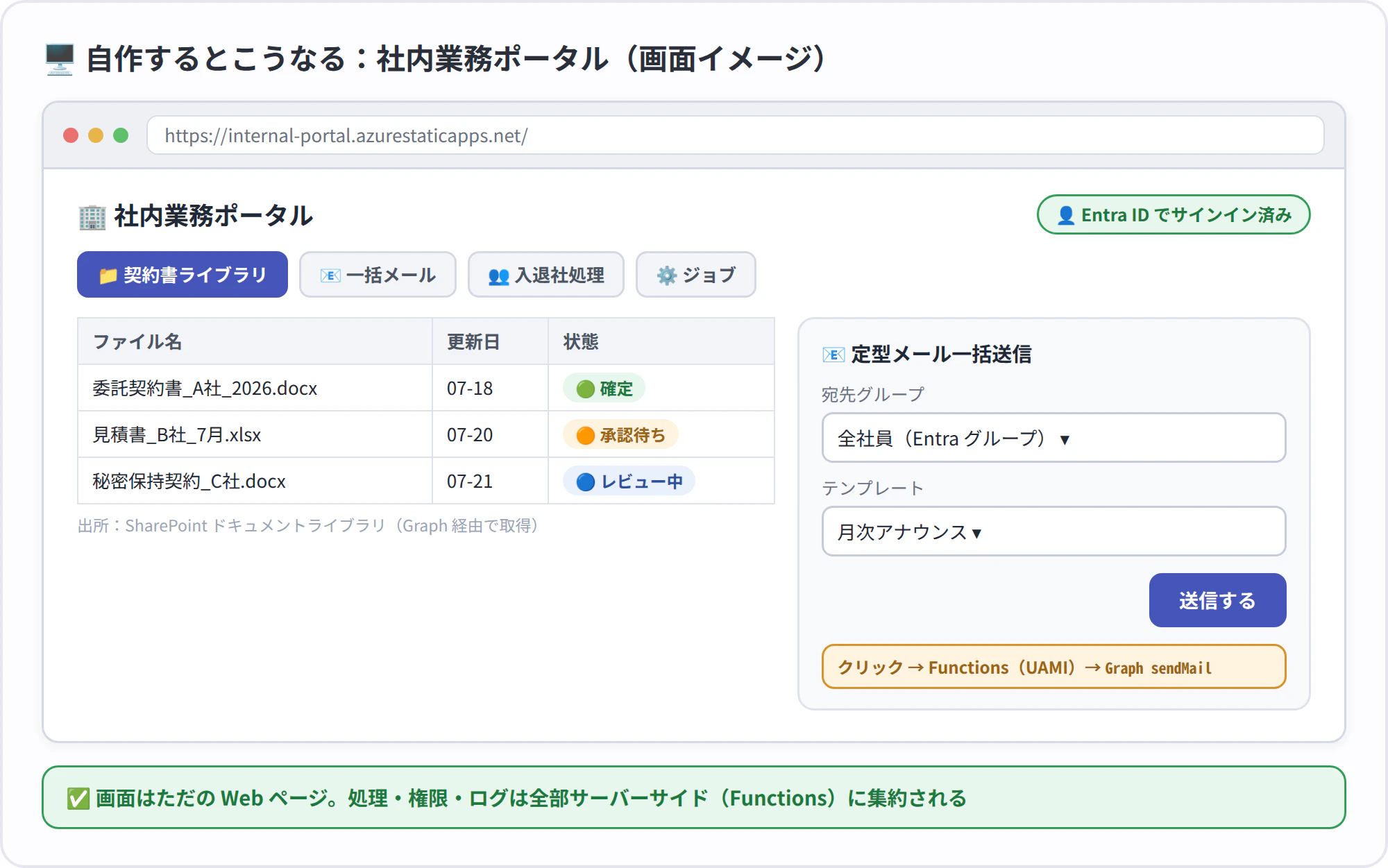Click the bottom banner about Functions に集約される
This screenshot has width=1388, height=868.
click(x=693, y=797)
